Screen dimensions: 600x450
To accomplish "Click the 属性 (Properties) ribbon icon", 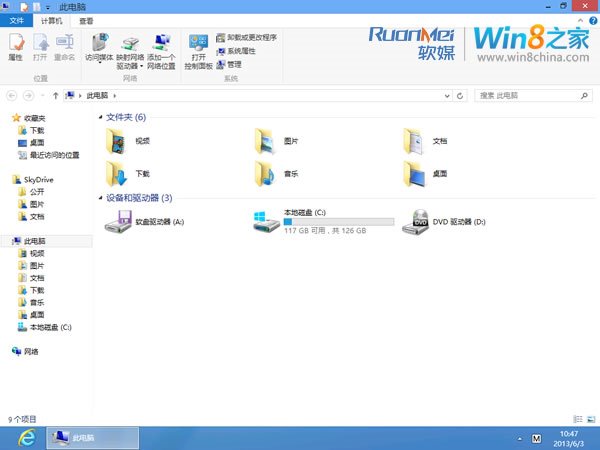I will click(15, 47).
